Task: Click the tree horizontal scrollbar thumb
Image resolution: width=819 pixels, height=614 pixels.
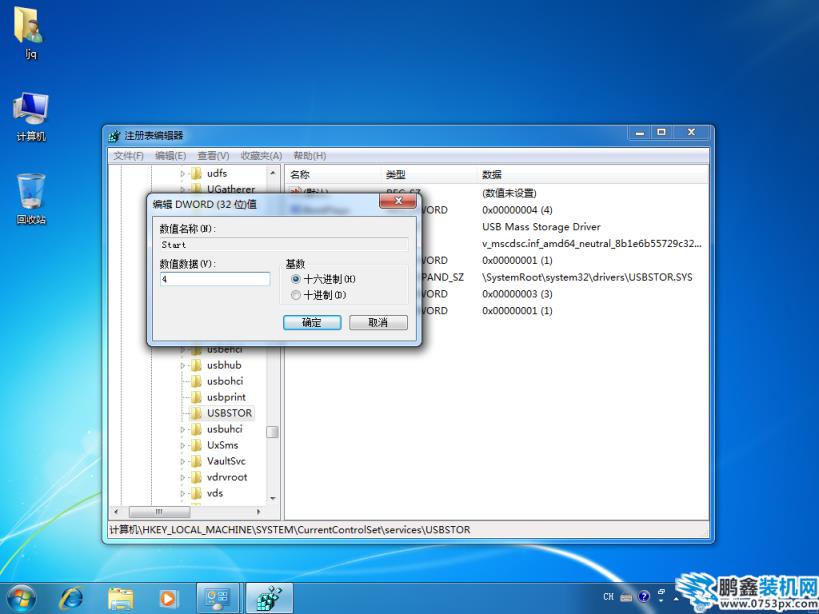Action: 159,512
